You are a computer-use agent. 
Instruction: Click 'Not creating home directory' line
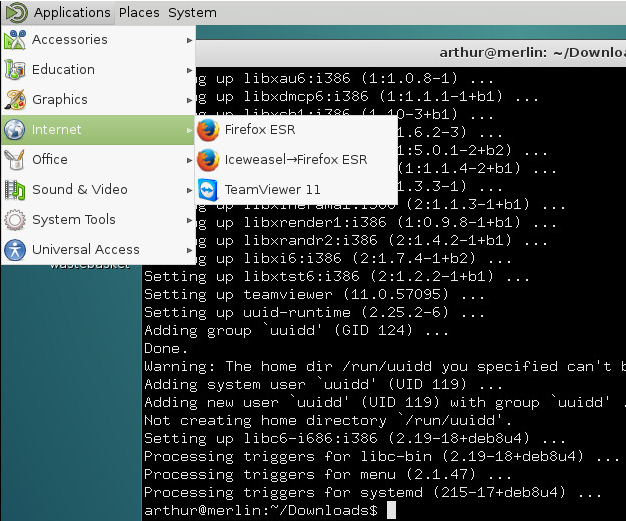(328, 420)
